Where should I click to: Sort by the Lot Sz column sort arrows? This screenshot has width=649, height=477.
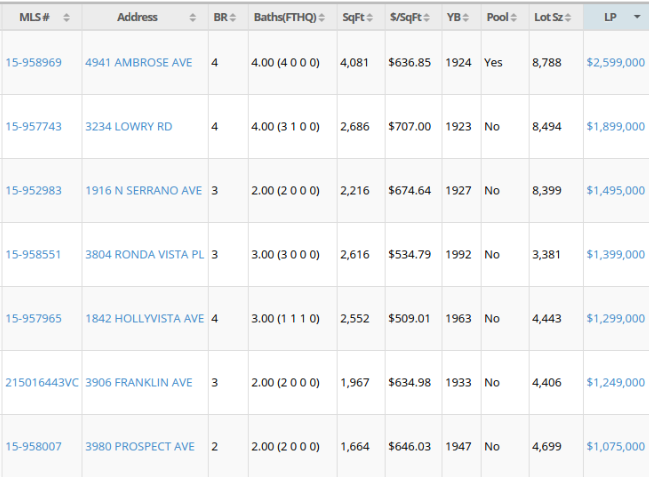coord(568,17)
